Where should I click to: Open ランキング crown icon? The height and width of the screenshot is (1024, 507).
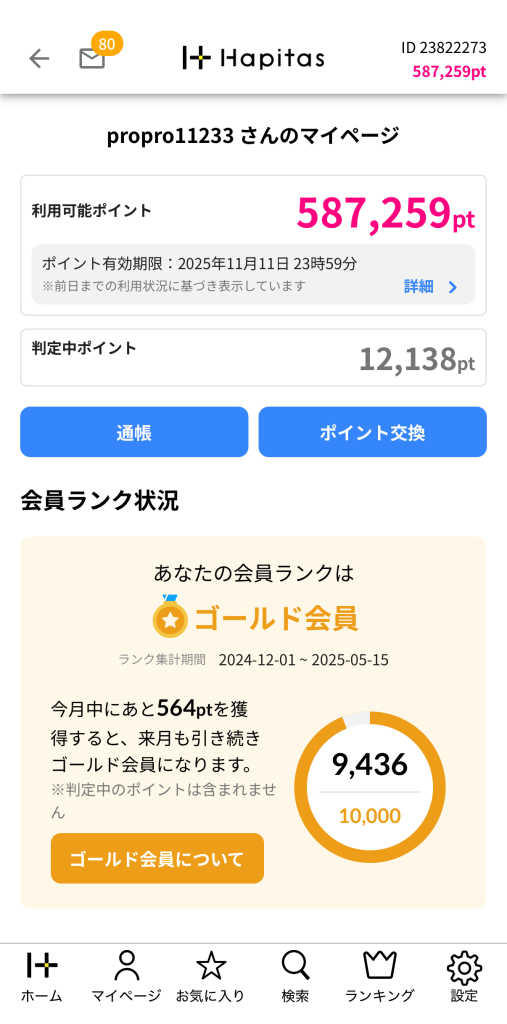click(380, 965)
